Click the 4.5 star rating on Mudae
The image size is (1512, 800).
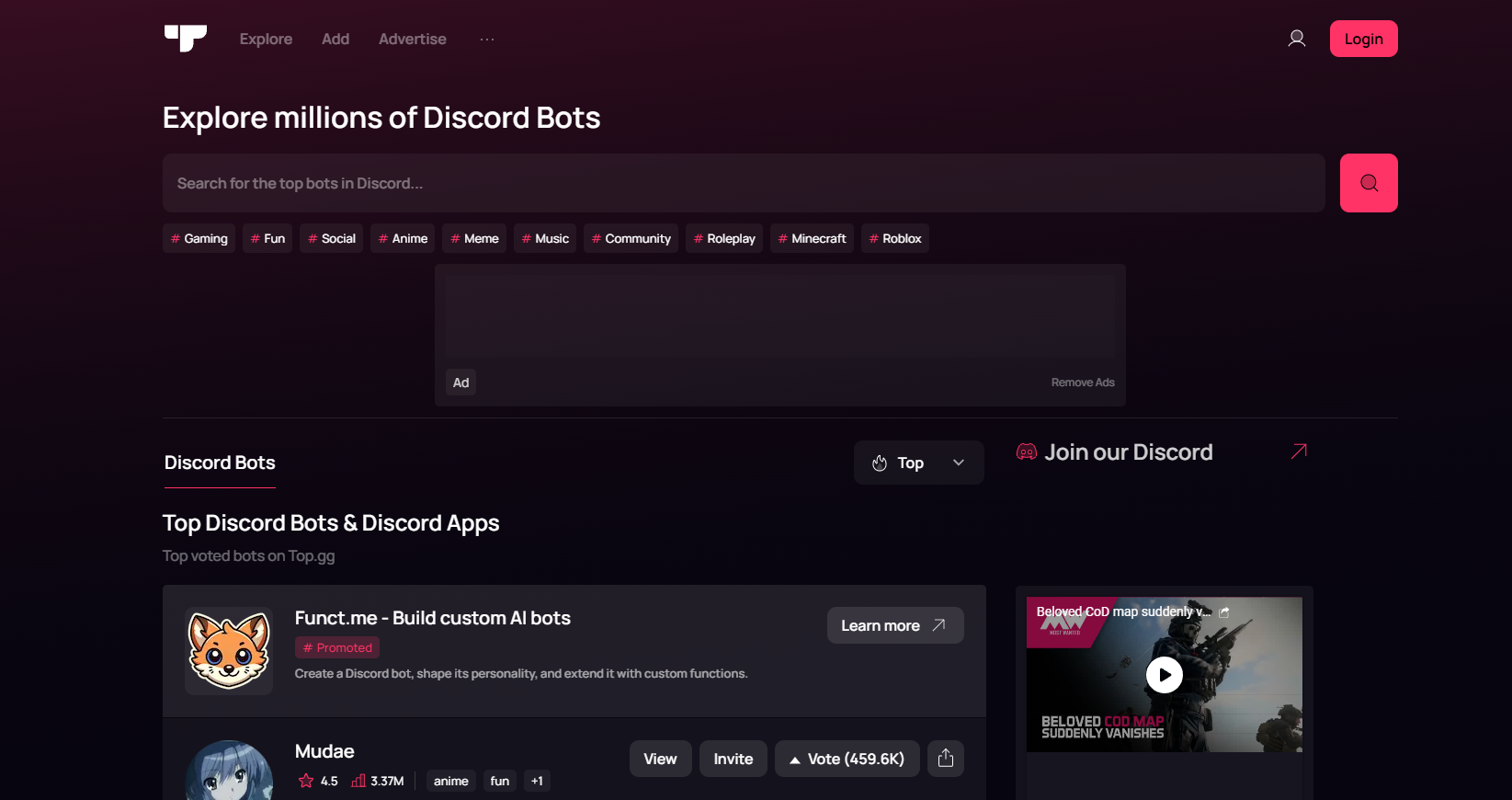click(x=318, y=781)
